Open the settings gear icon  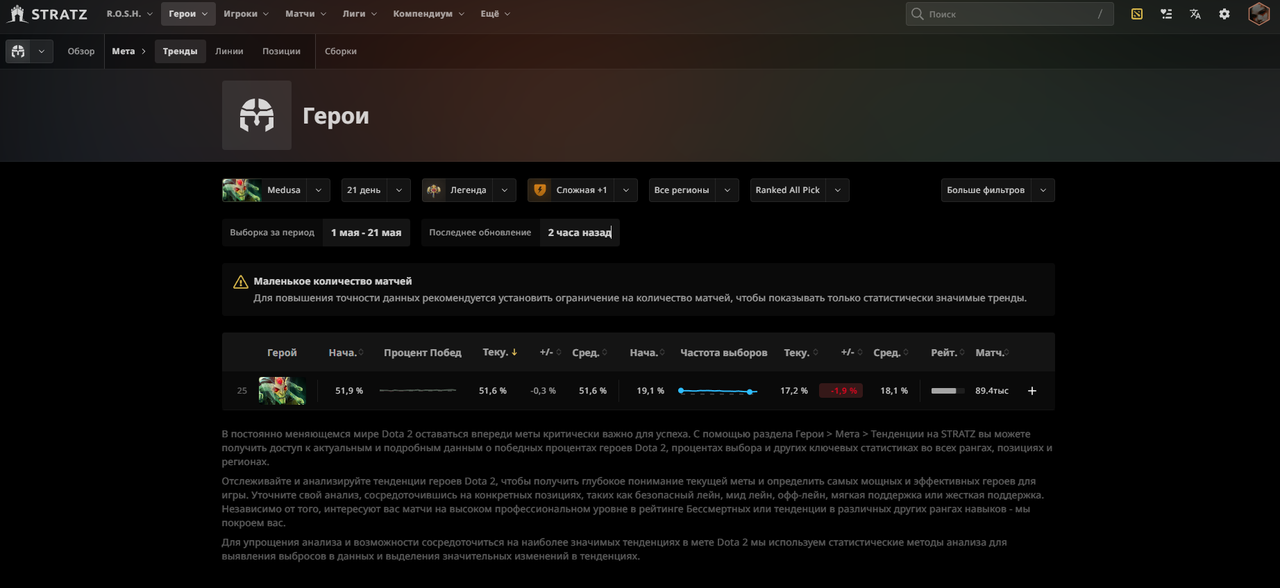pyautogui.click(x=1224, y=14)
